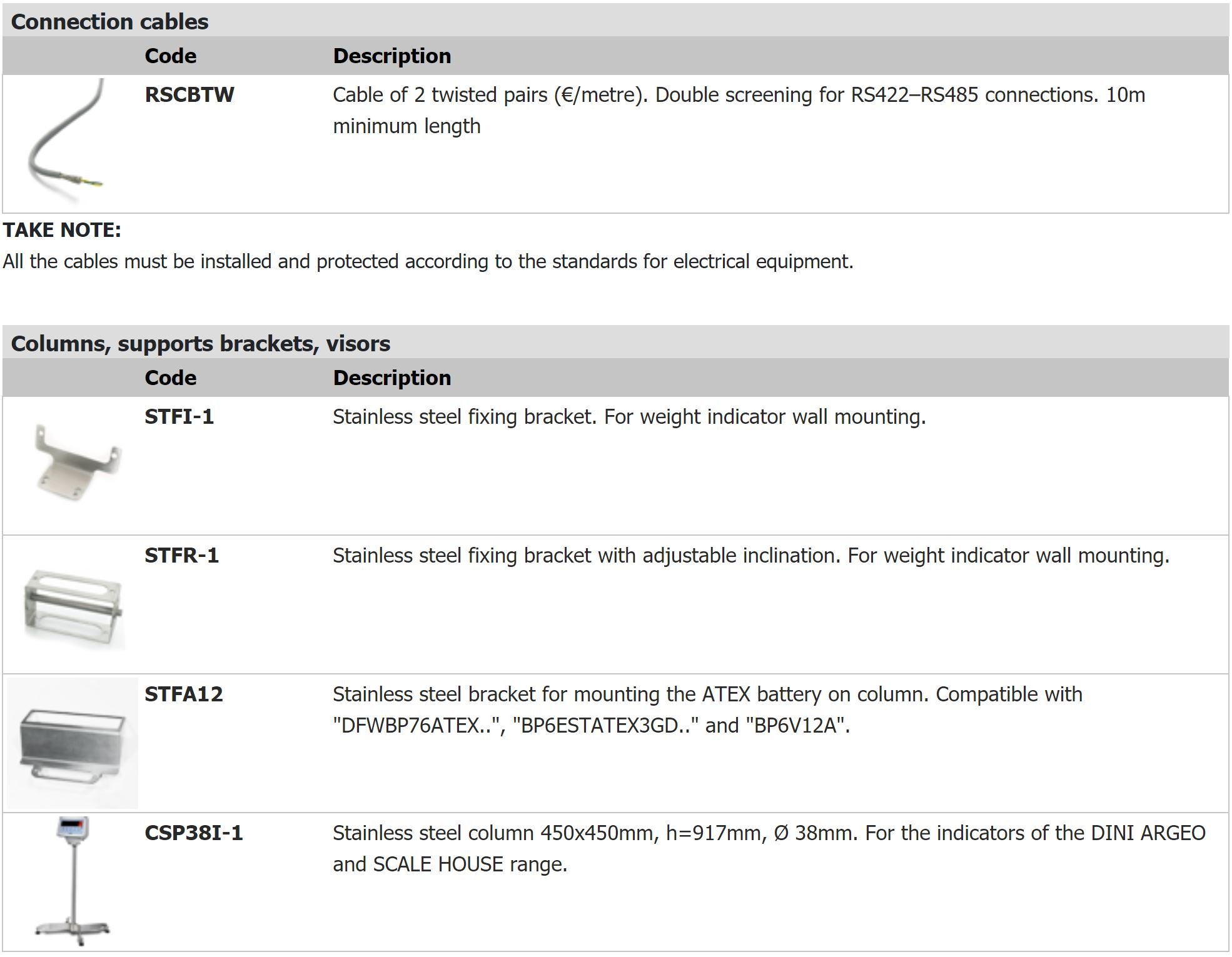Select the RSCBTW product code

point(189,95)
